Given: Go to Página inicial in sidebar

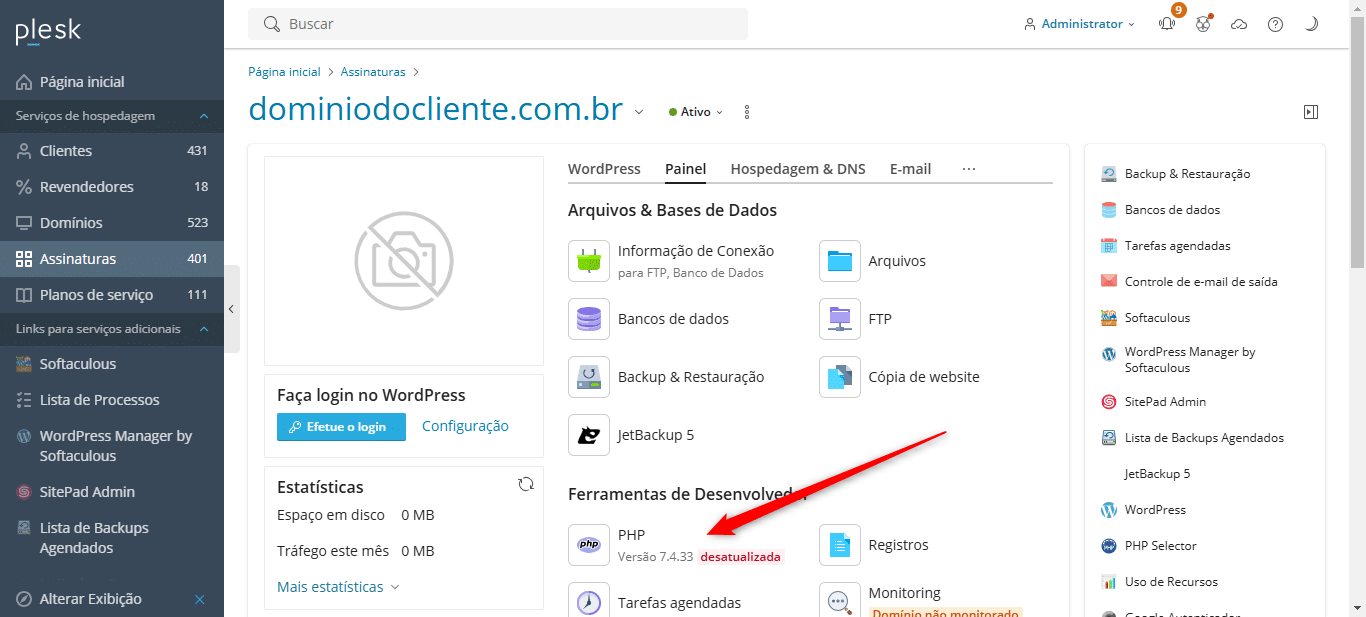Looking at the screenshot, I should click(112, 82).
